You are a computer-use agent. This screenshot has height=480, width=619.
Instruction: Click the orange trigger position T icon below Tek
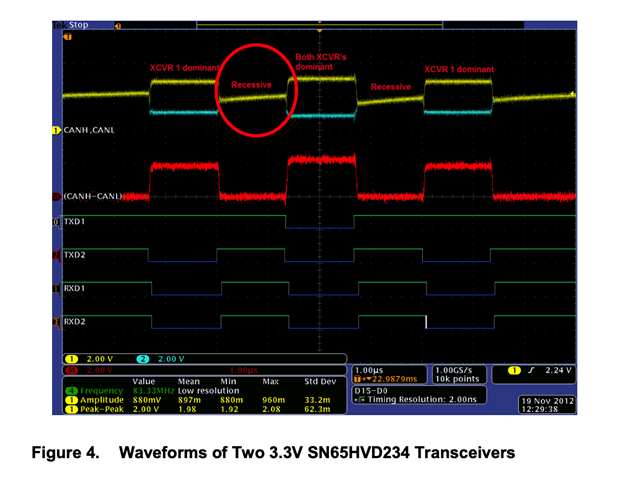coord(68,37)
